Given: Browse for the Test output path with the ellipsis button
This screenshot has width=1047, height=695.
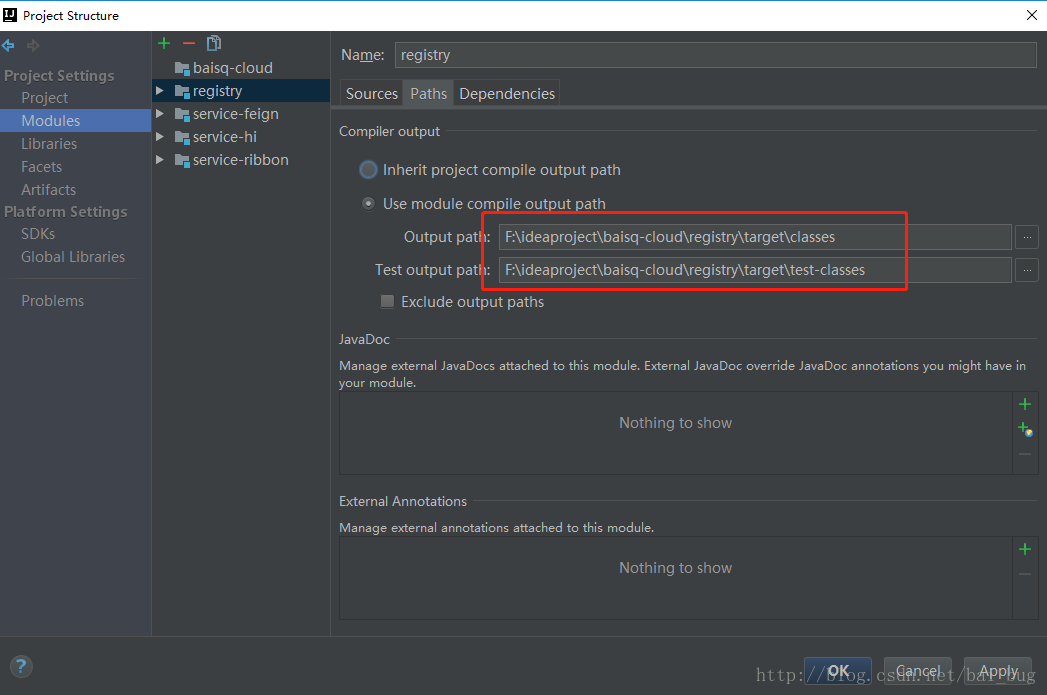Looking at the screenshot, I should [1027, 270].
